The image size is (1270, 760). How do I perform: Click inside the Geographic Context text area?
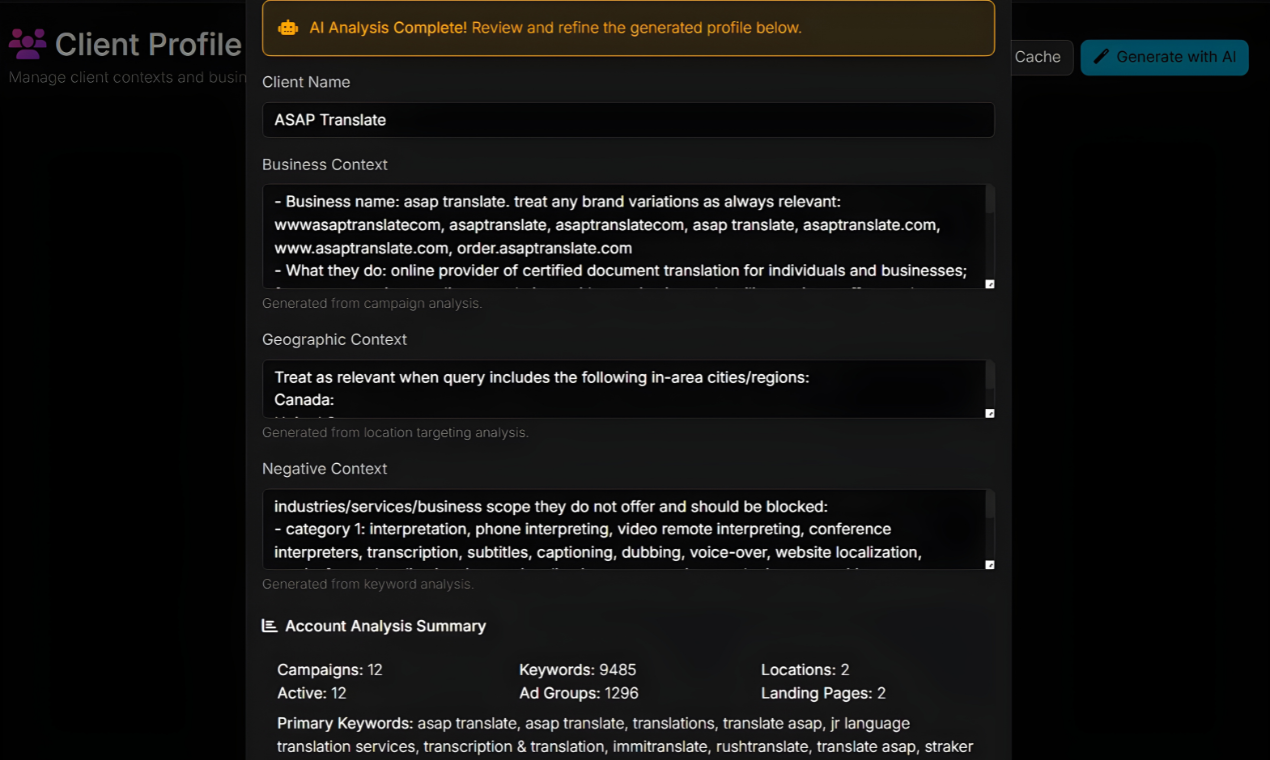pos(620,389)
